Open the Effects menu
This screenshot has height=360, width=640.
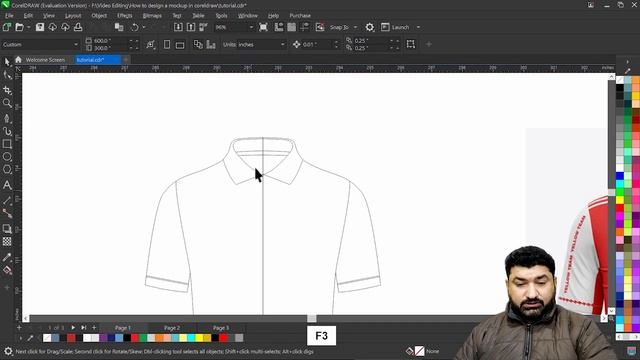[124, 16]
